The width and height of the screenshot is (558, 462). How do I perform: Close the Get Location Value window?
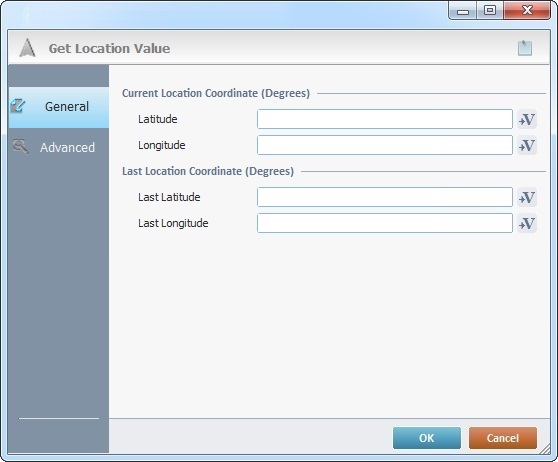point(527,10)
